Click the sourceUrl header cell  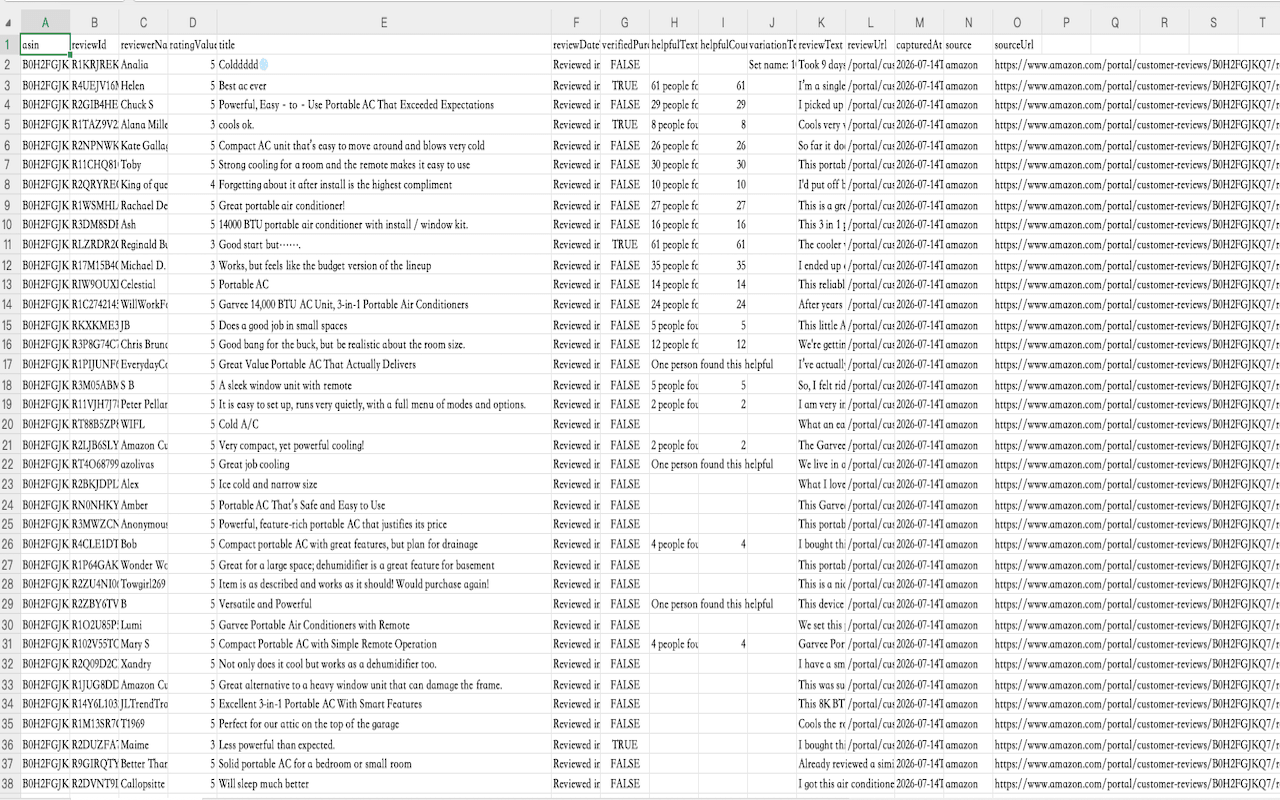(1017, 45)
